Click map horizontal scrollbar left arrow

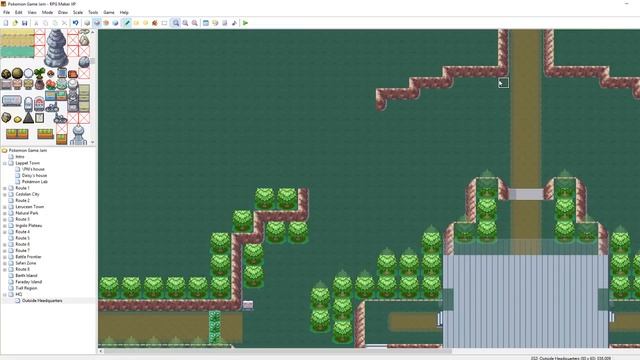click(101, 351)
